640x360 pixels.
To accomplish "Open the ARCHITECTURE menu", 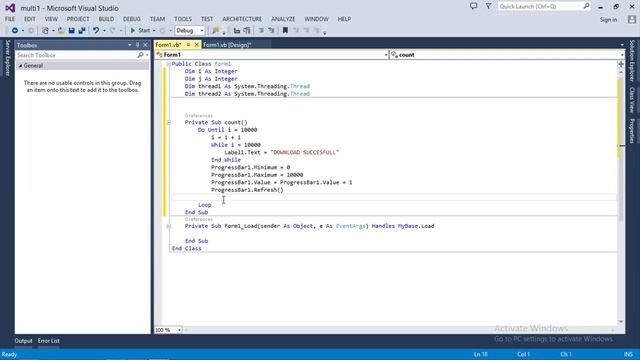I will click(242, 19).
